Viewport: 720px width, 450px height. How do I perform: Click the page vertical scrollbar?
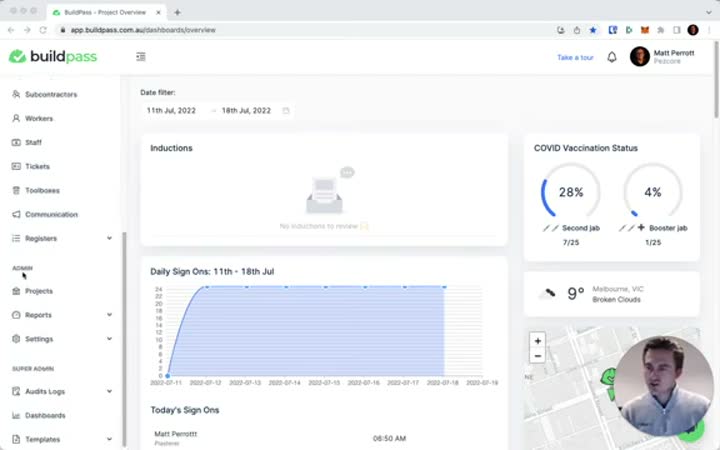pos(716,79)
